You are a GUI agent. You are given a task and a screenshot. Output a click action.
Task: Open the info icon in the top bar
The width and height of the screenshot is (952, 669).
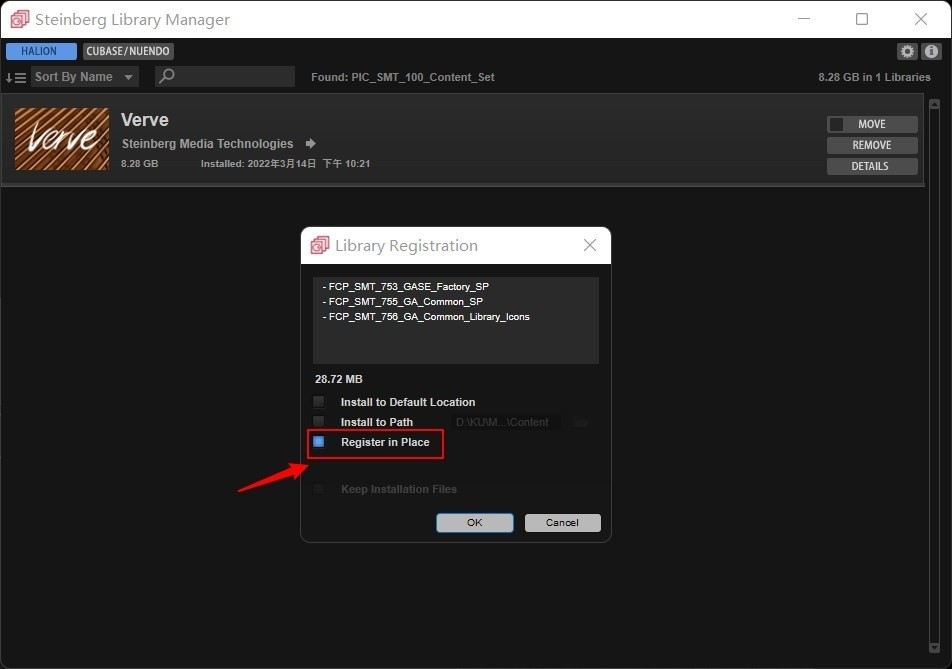931,52
